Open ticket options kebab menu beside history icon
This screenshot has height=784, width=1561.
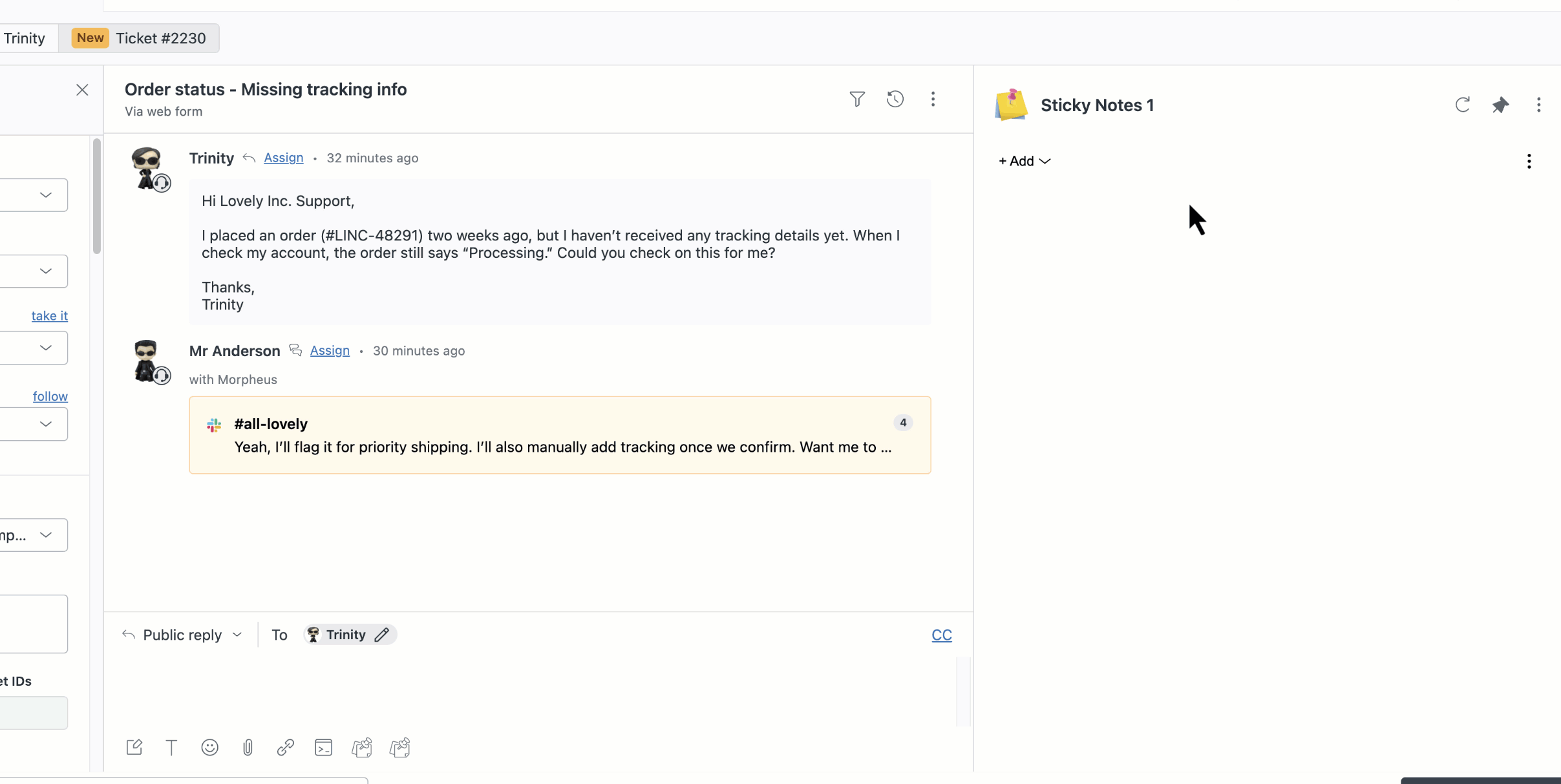pyautogui.click(x=933, y=99)
